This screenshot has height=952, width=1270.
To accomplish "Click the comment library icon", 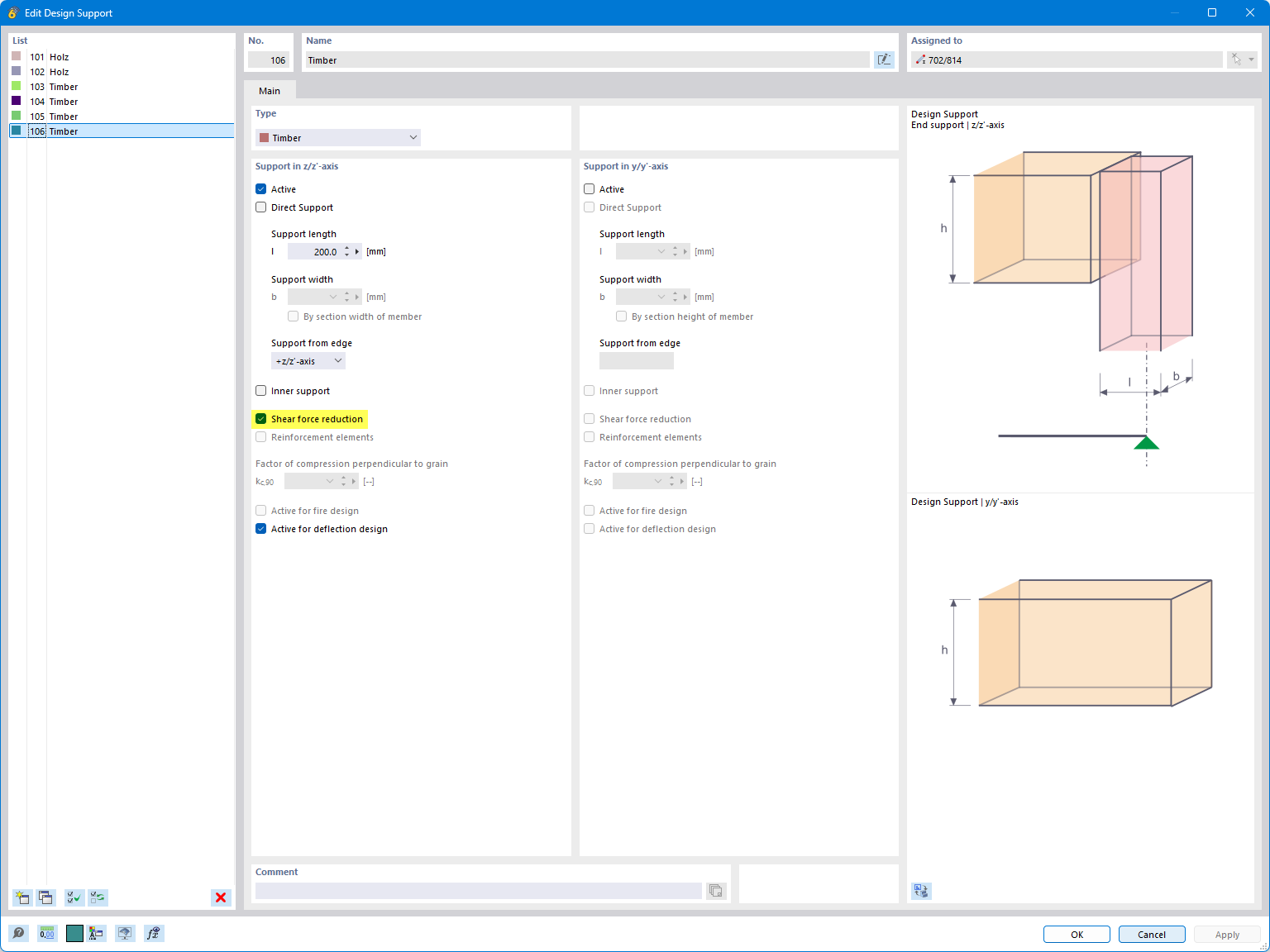I will (x=716, y=891).
